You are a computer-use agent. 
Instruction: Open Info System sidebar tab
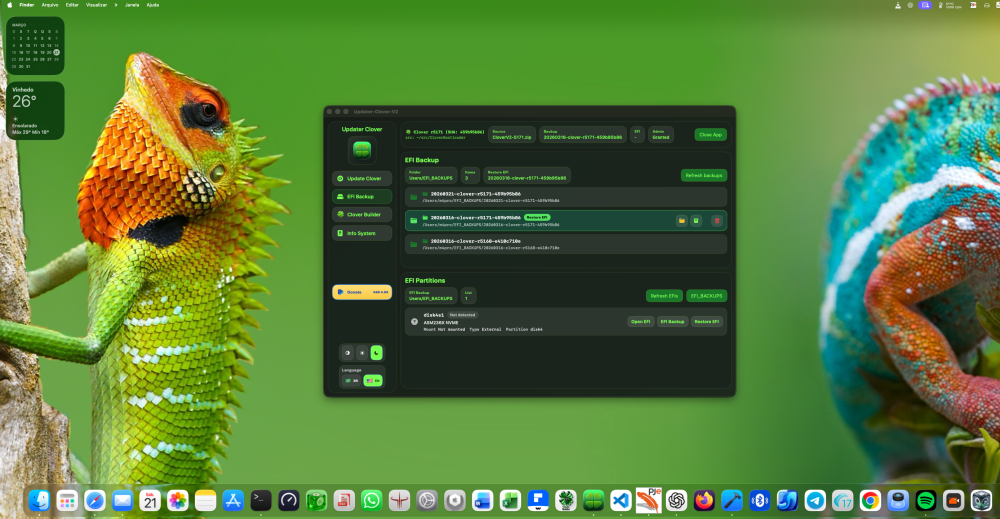(362, 233)
